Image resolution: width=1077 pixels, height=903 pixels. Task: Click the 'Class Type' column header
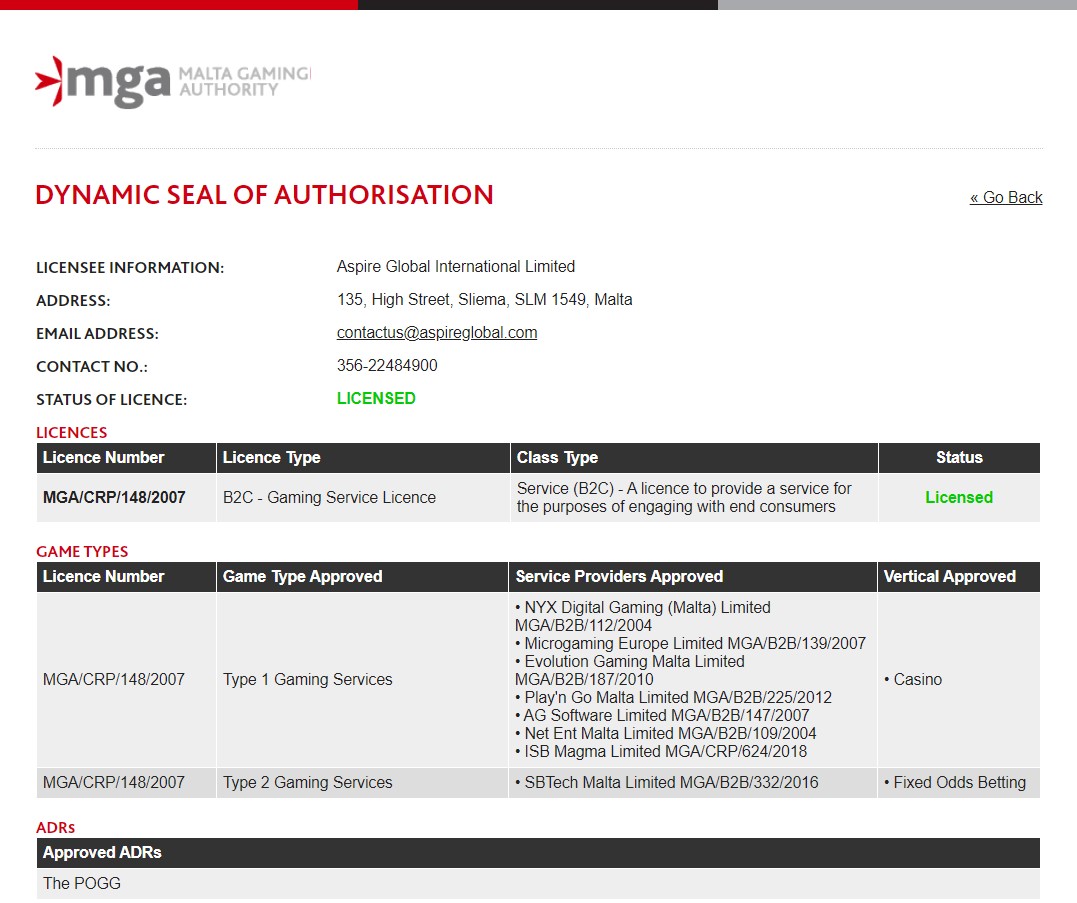tap(694, 457)
